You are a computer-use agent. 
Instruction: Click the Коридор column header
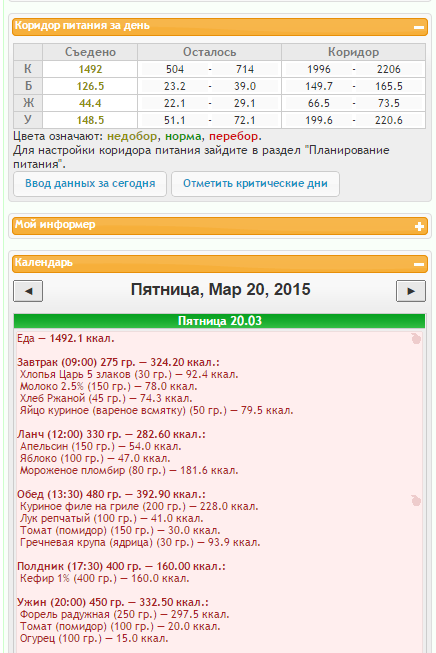coord(354,52)
